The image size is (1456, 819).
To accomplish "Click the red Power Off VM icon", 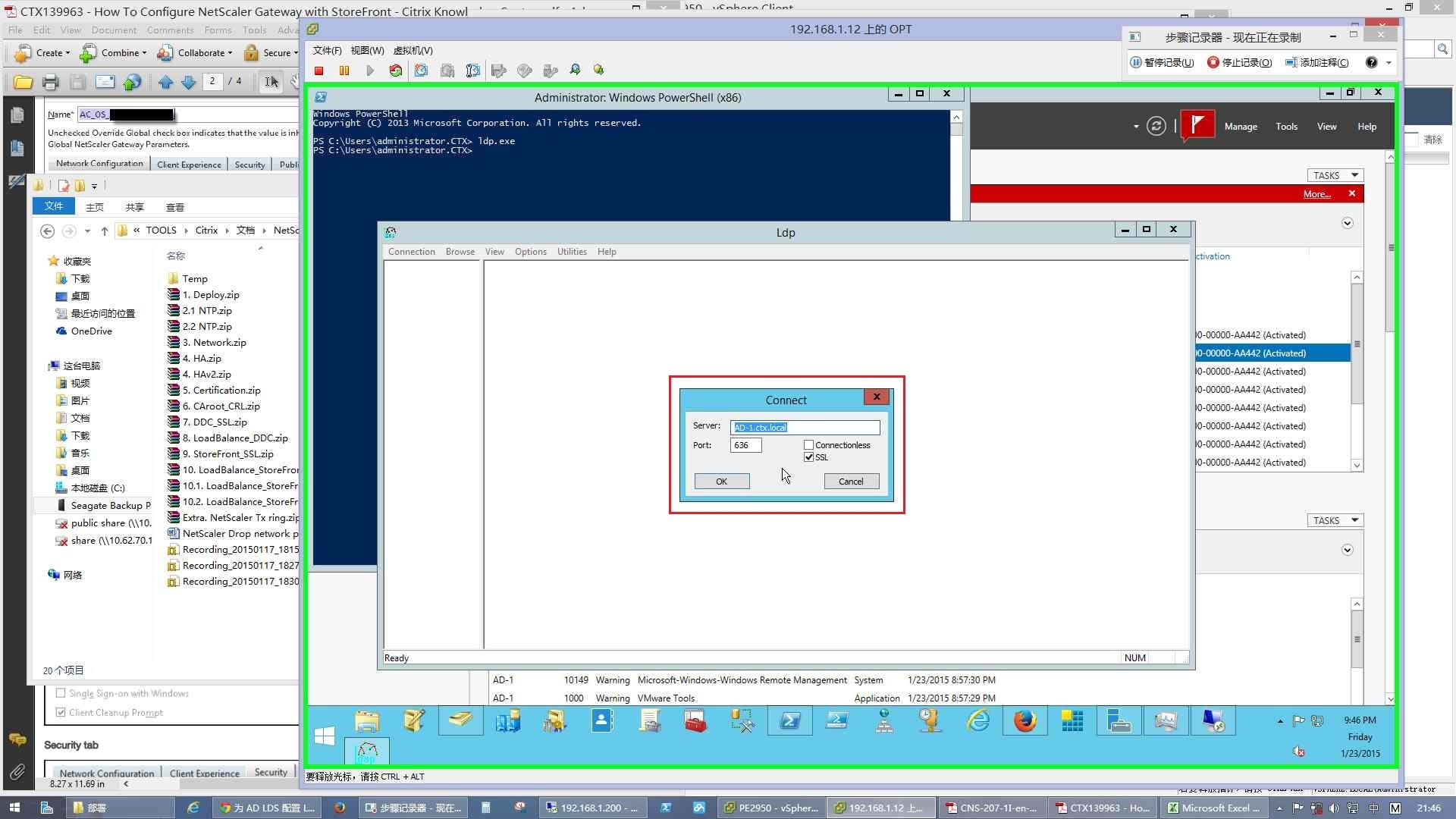I will (319, 71).
